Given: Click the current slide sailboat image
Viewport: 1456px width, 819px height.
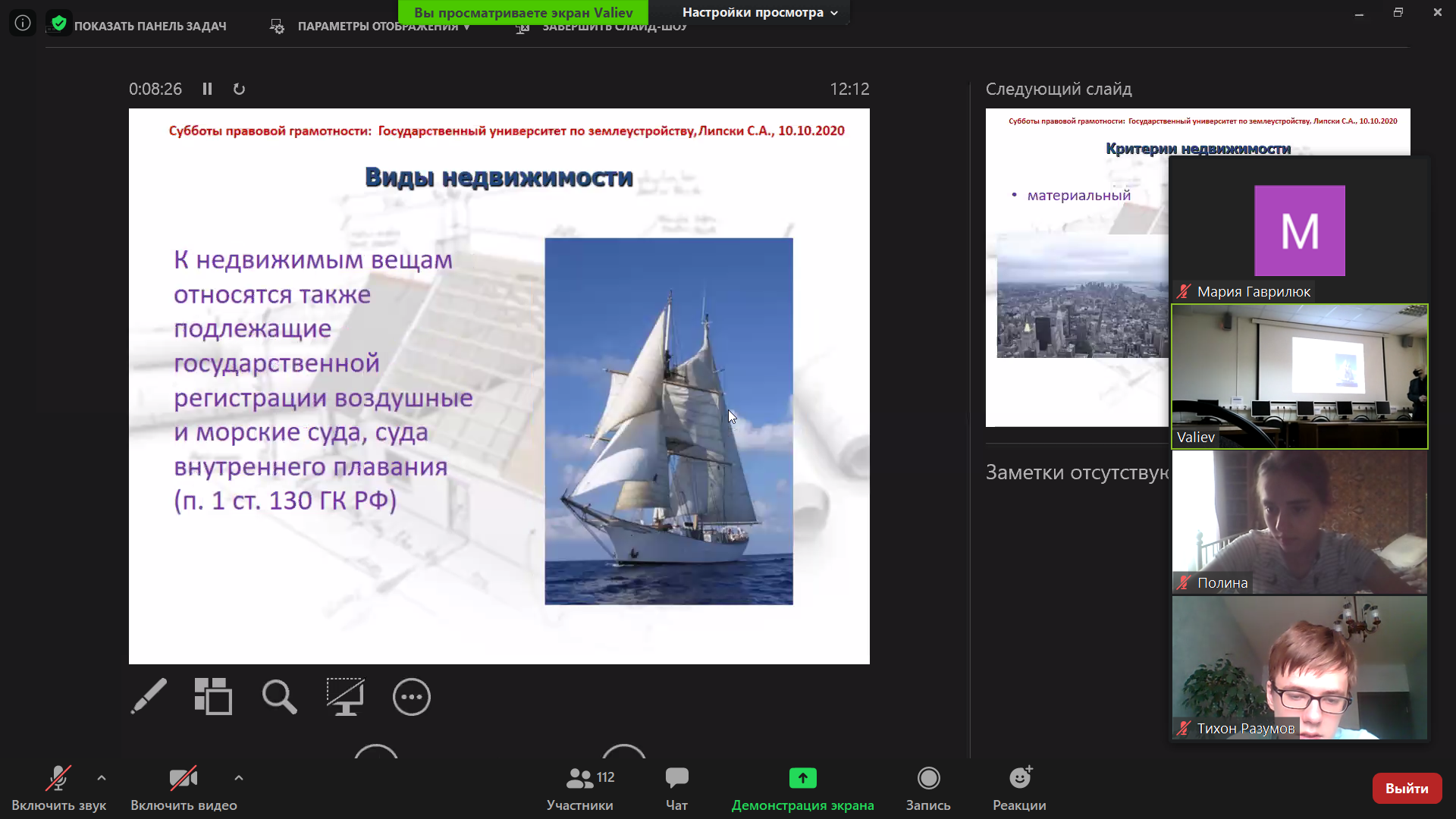Looking at the screenshot, I should 669,421.
